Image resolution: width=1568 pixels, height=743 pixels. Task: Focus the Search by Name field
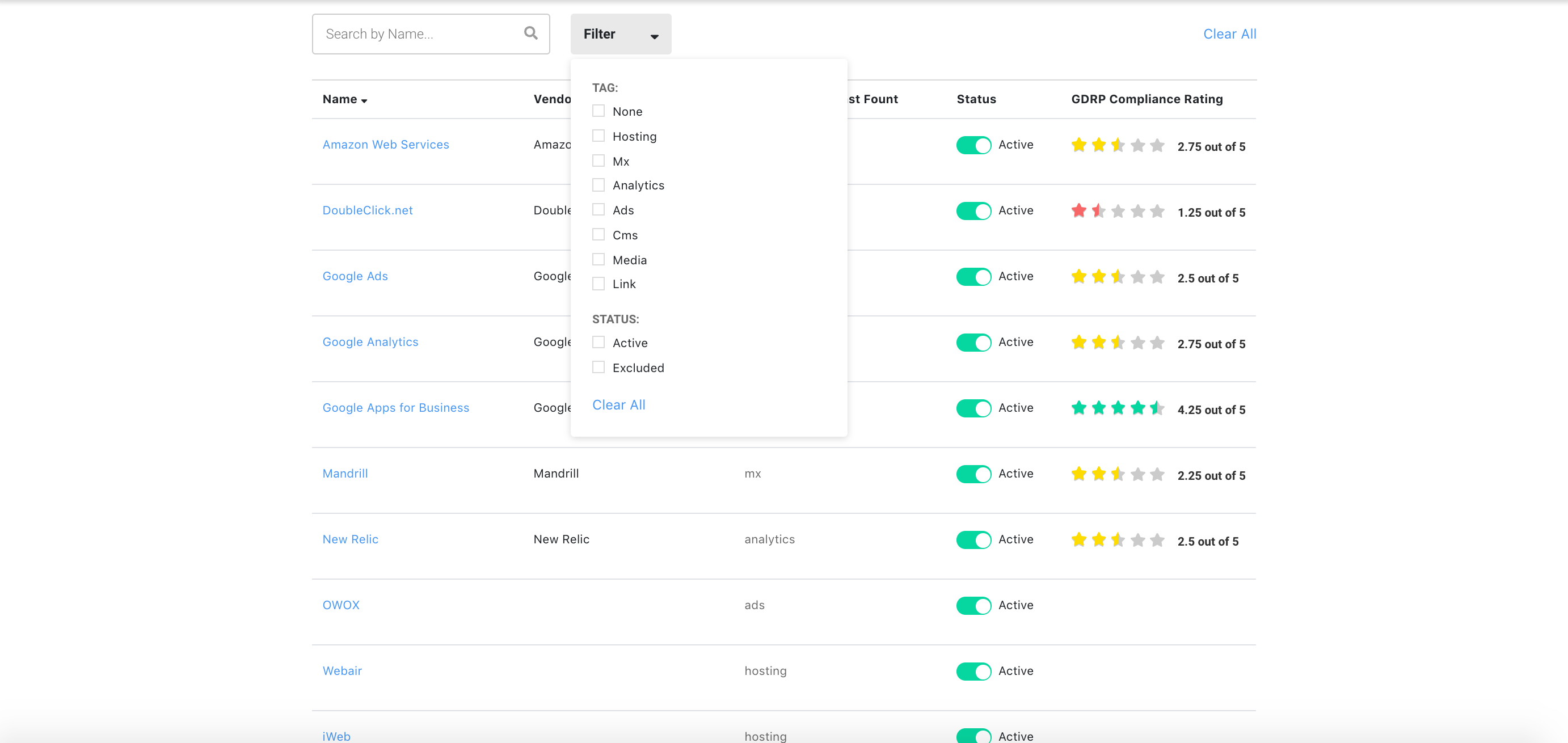coord(420,34)
